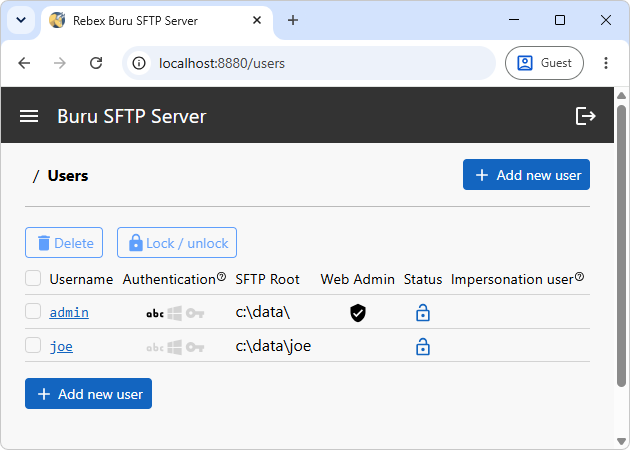This screenshot has width=630, height=450.
Task: Click admin's password authentication abc icon
Action: coord(155,313)
